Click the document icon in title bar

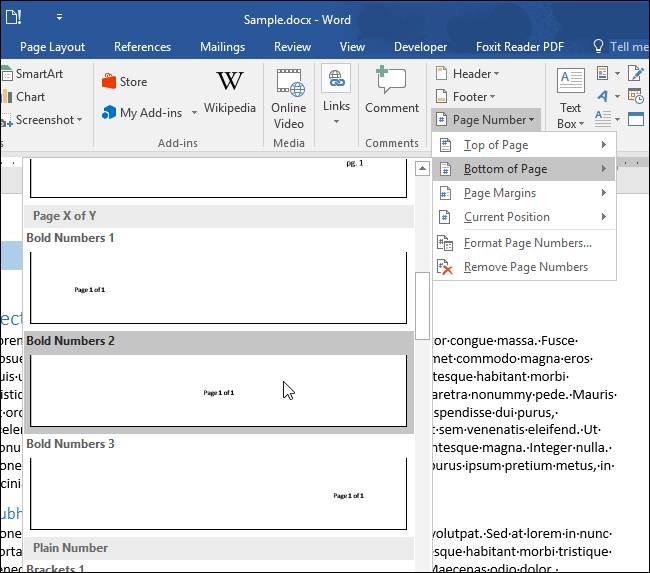pyautogui.click(x=13, y=17)
